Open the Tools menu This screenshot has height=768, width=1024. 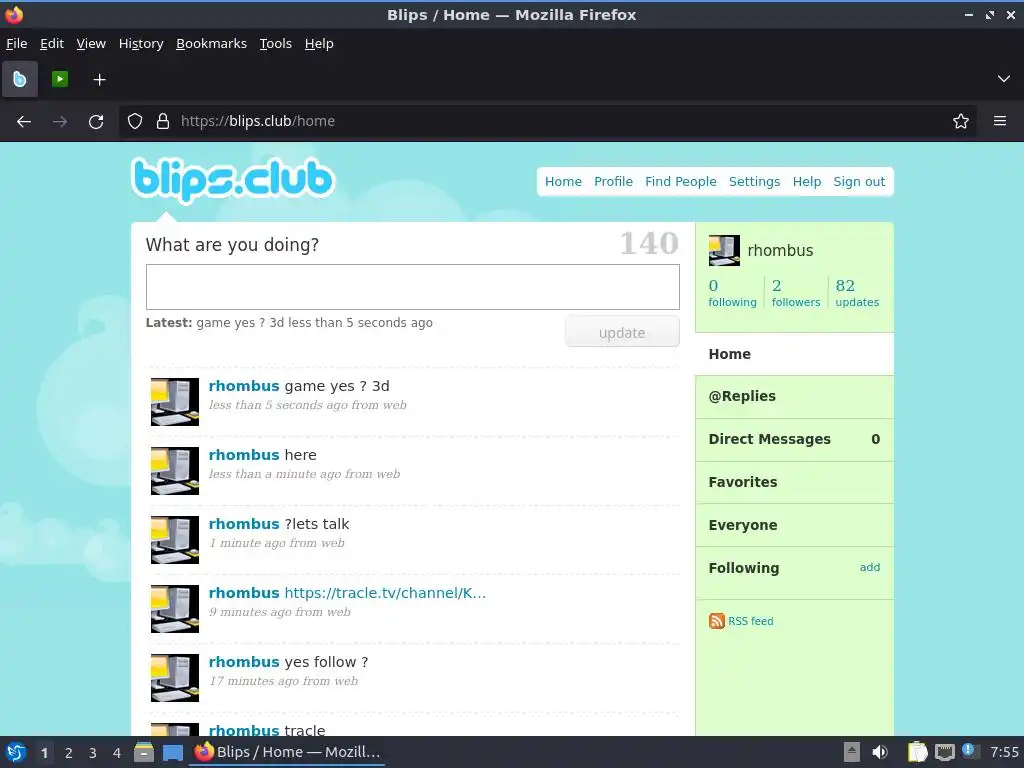coord(276,44)
